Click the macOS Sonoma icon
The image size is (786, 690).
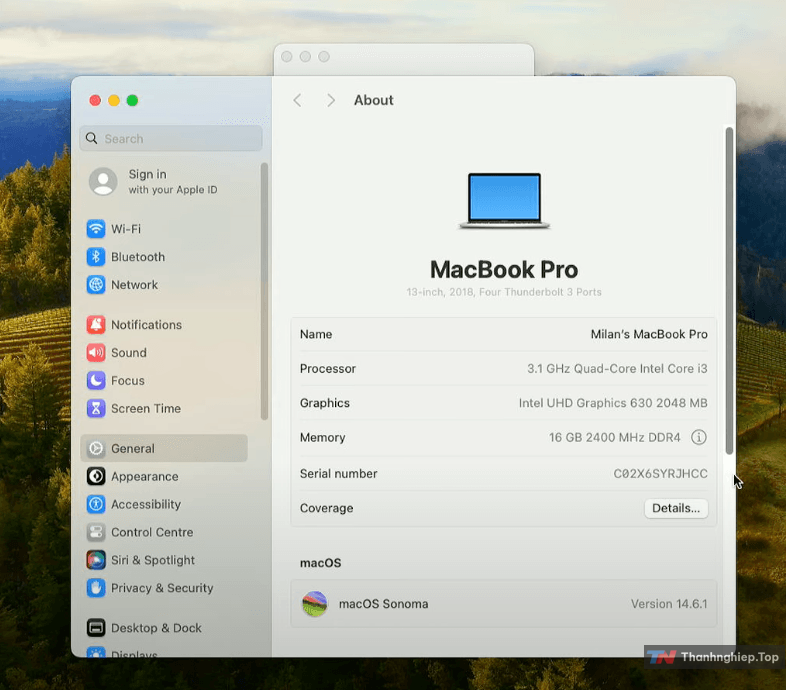(315, 604)
